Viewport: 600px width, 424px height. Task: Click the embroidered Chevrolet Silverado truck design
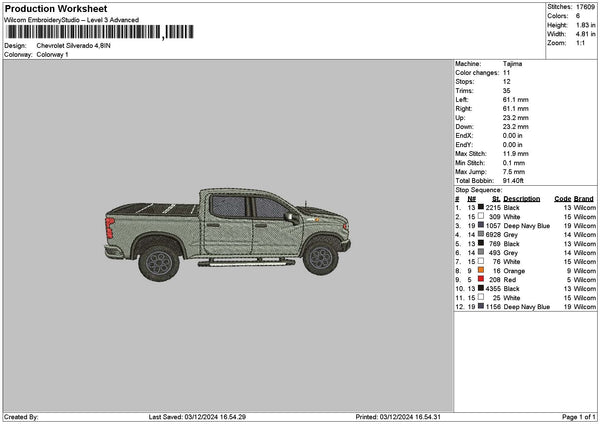(227, 231)
